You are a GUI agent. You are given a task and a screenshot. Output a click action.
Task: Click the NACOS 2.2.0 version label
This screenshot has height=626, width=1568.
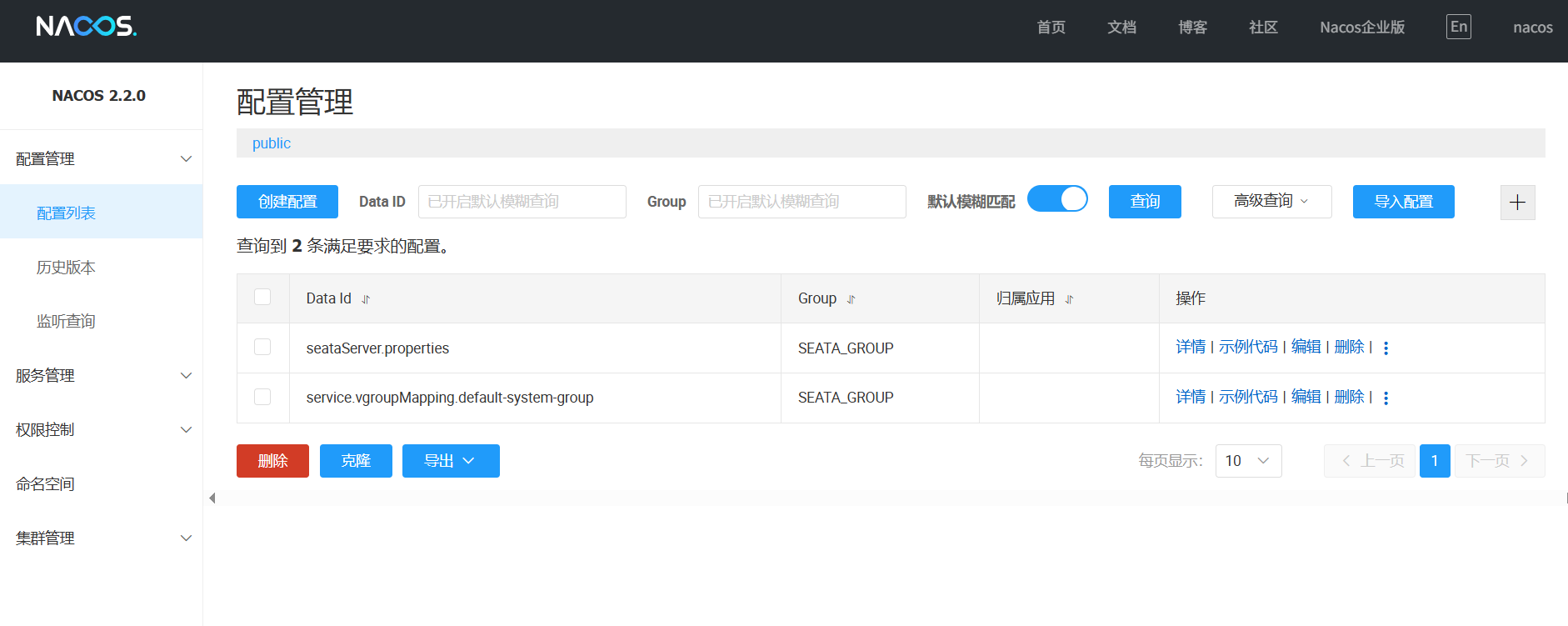[x=99, y=96]
